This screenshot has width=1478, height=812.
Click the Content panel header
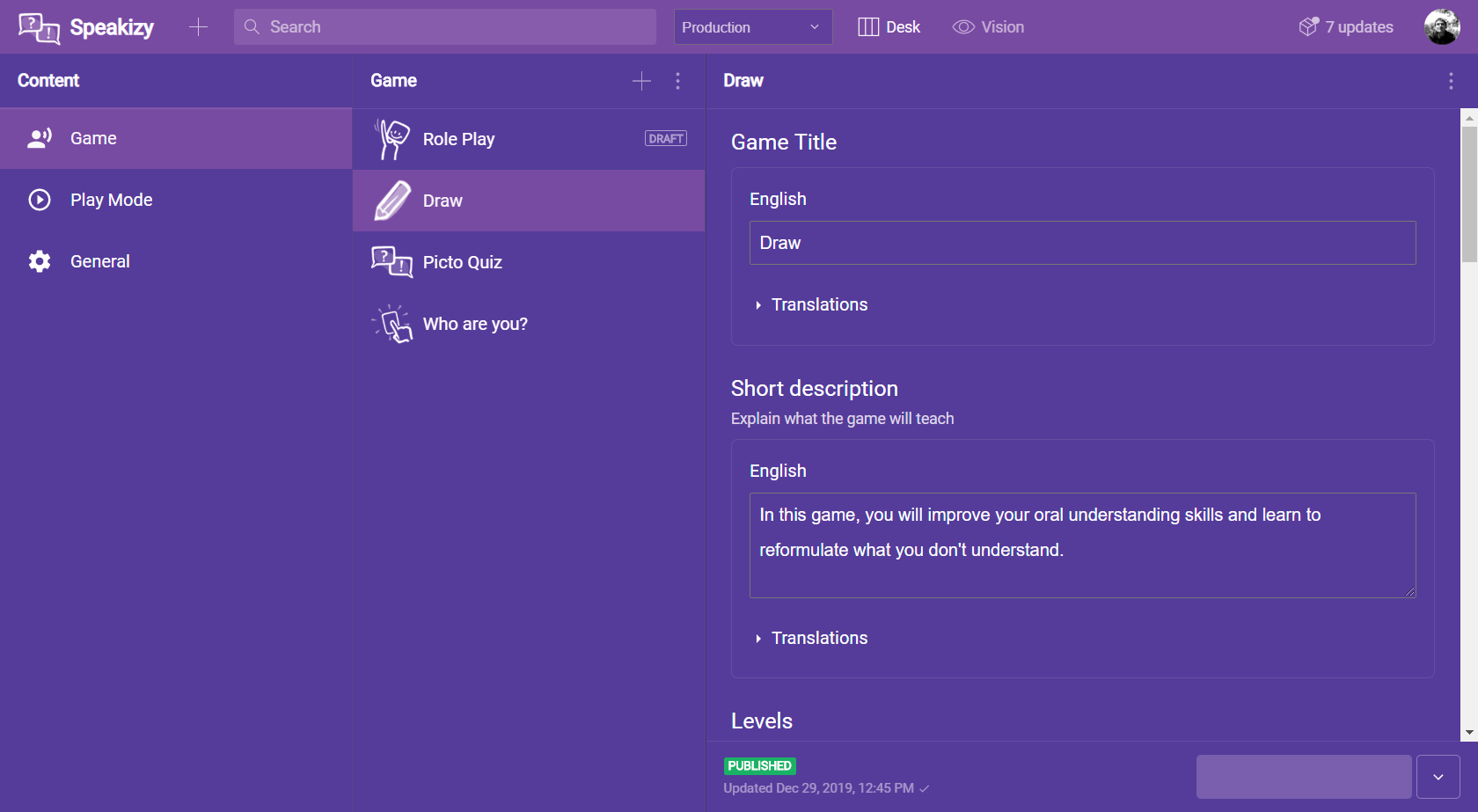coord(48,81)
